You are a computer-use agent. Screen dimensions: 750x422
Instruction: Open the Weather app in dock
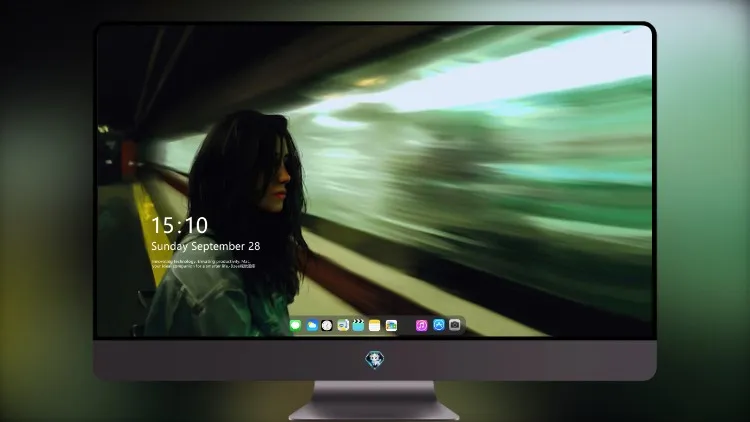pyautogui.click(x=312, y=325)
